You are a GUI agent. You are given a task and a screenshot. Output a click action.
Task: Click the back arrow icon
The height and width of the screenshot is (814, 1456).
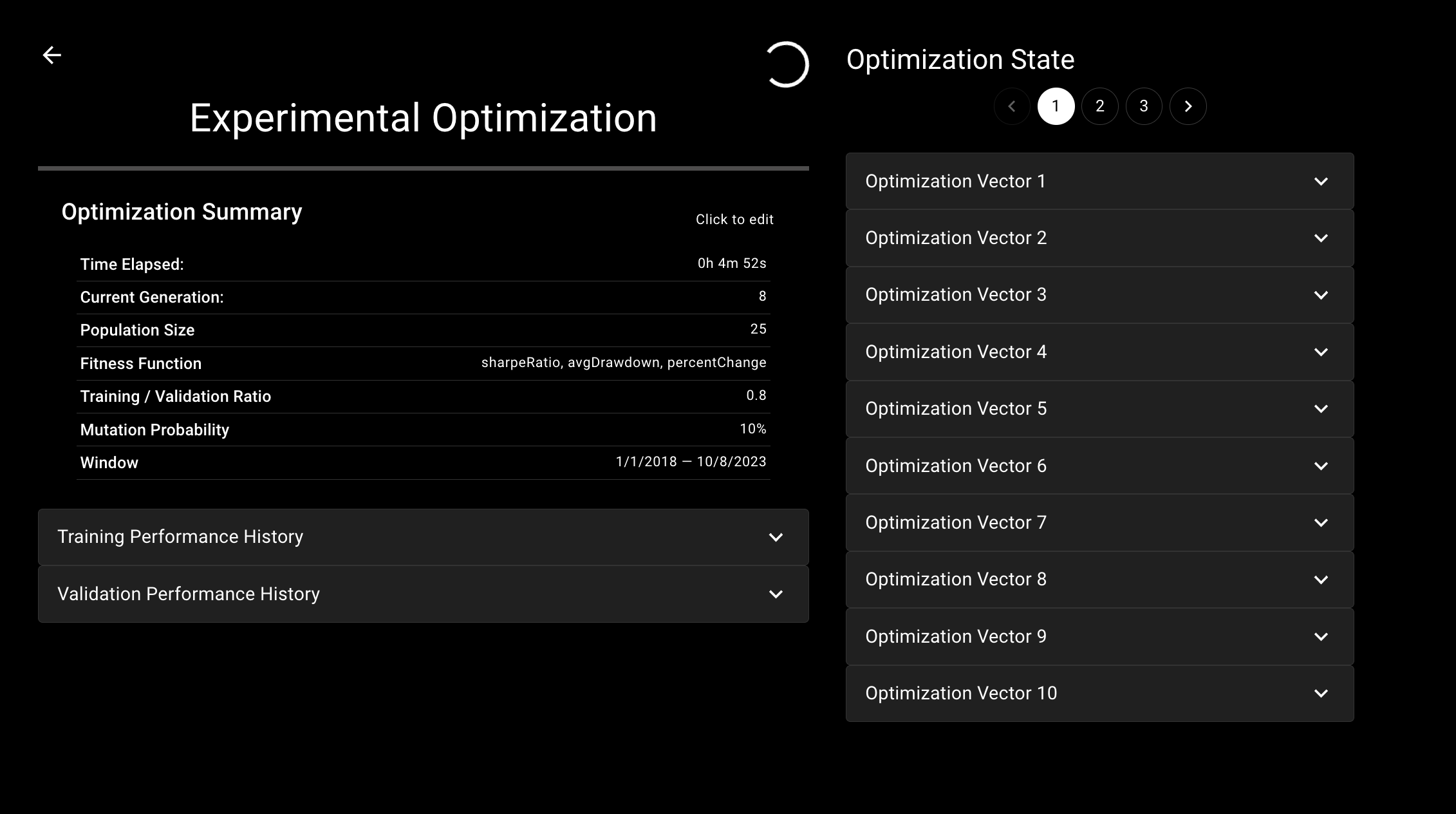51,55
